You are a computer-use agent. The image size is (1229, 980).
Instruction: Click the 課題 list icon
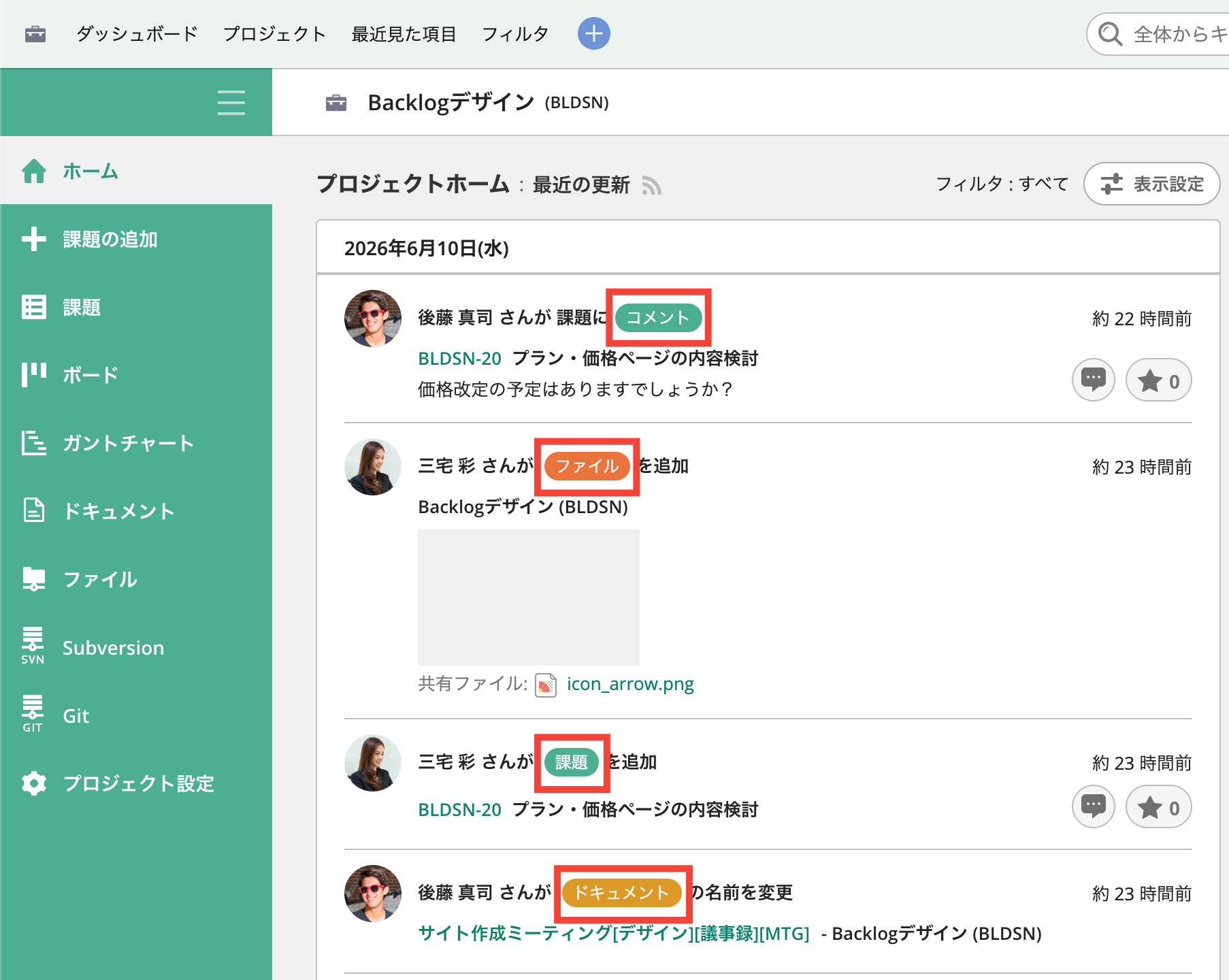[x=34, y=307]
